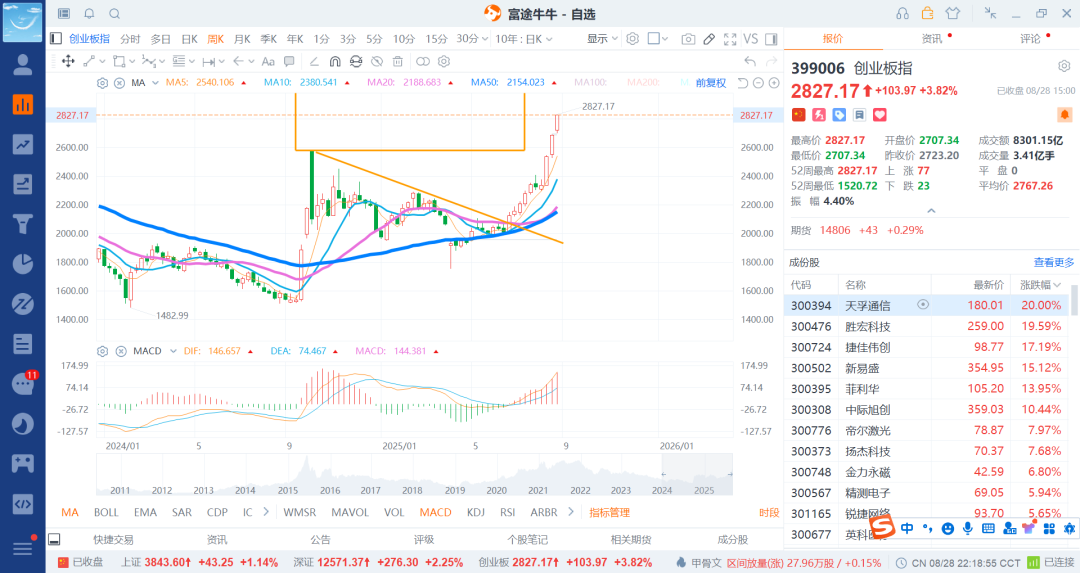1080x573 pixels.
Task: Open the account profile in left sidebar
Action: pyautogui.click(x=23, y=65)
